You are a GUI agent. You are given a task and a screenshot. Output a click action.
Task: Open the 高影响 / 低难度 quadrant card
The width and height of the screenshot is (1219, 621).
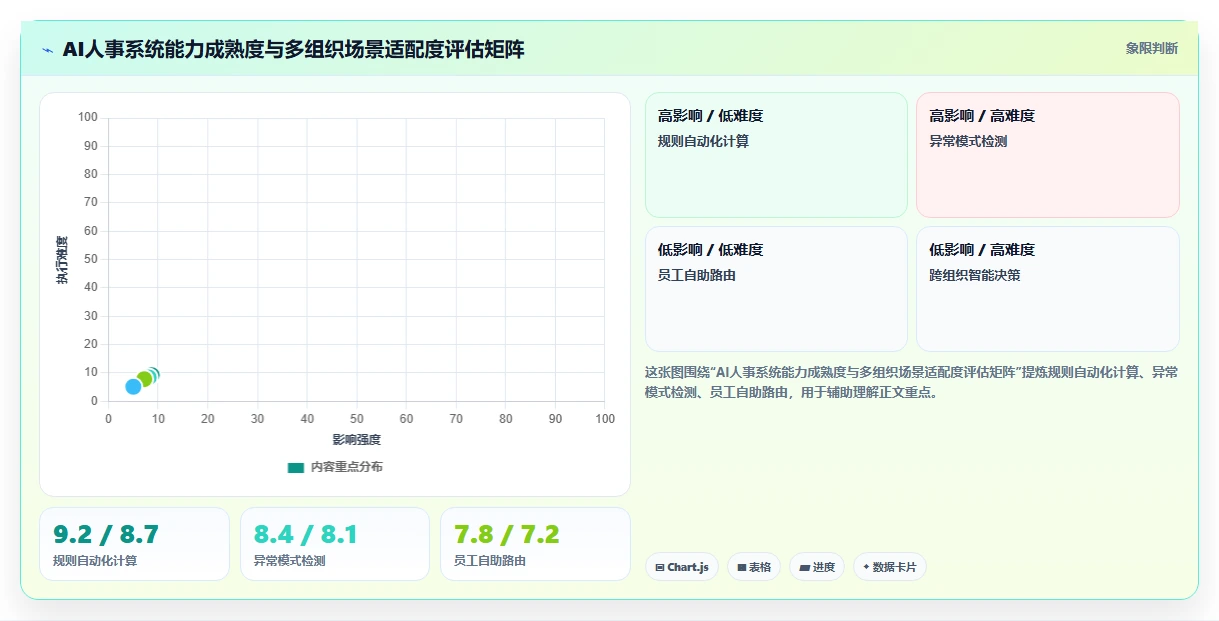click(x=776, y=155)
